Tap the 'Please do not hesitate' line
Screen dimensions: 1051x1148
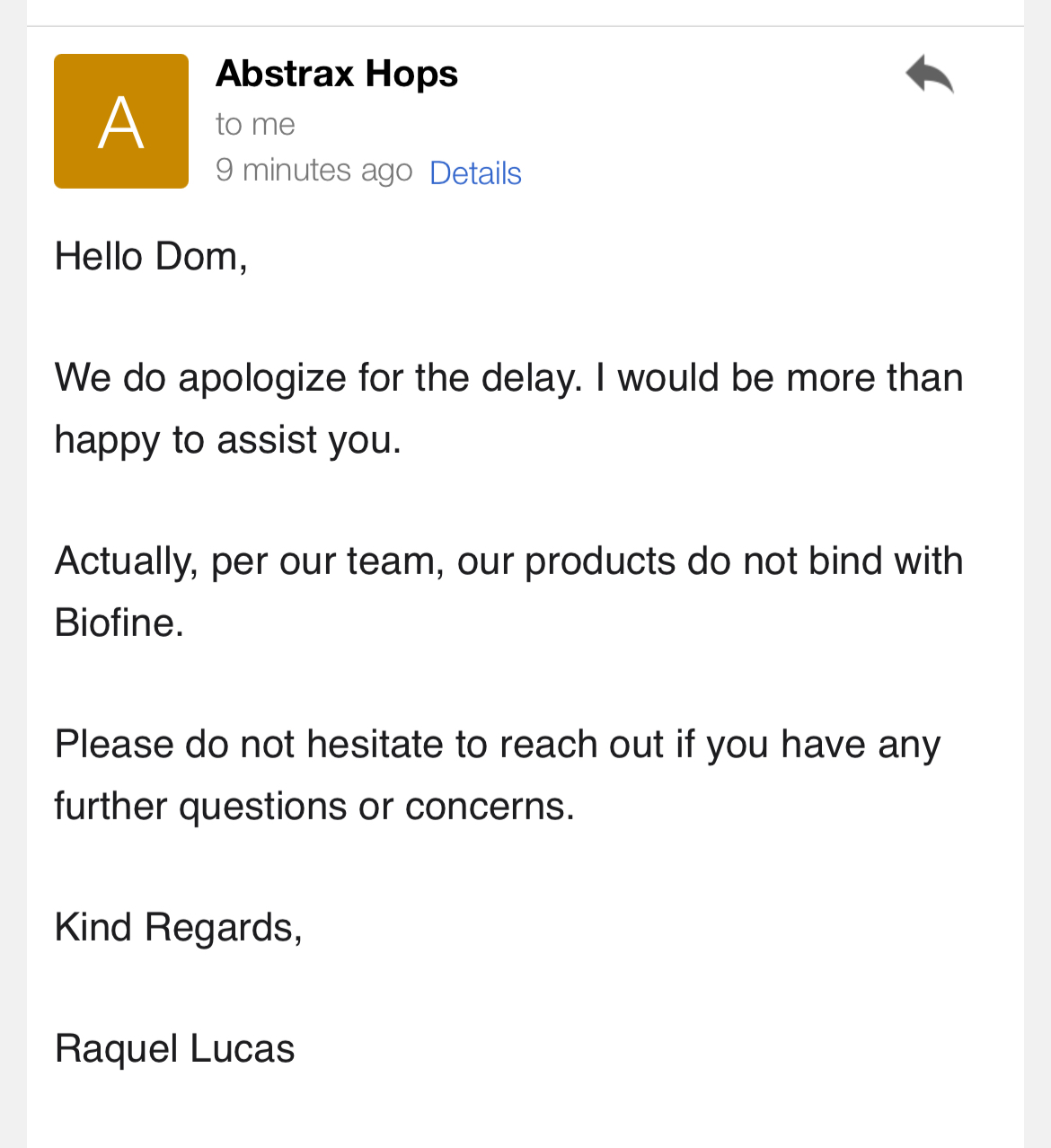(x=498, y=745)
